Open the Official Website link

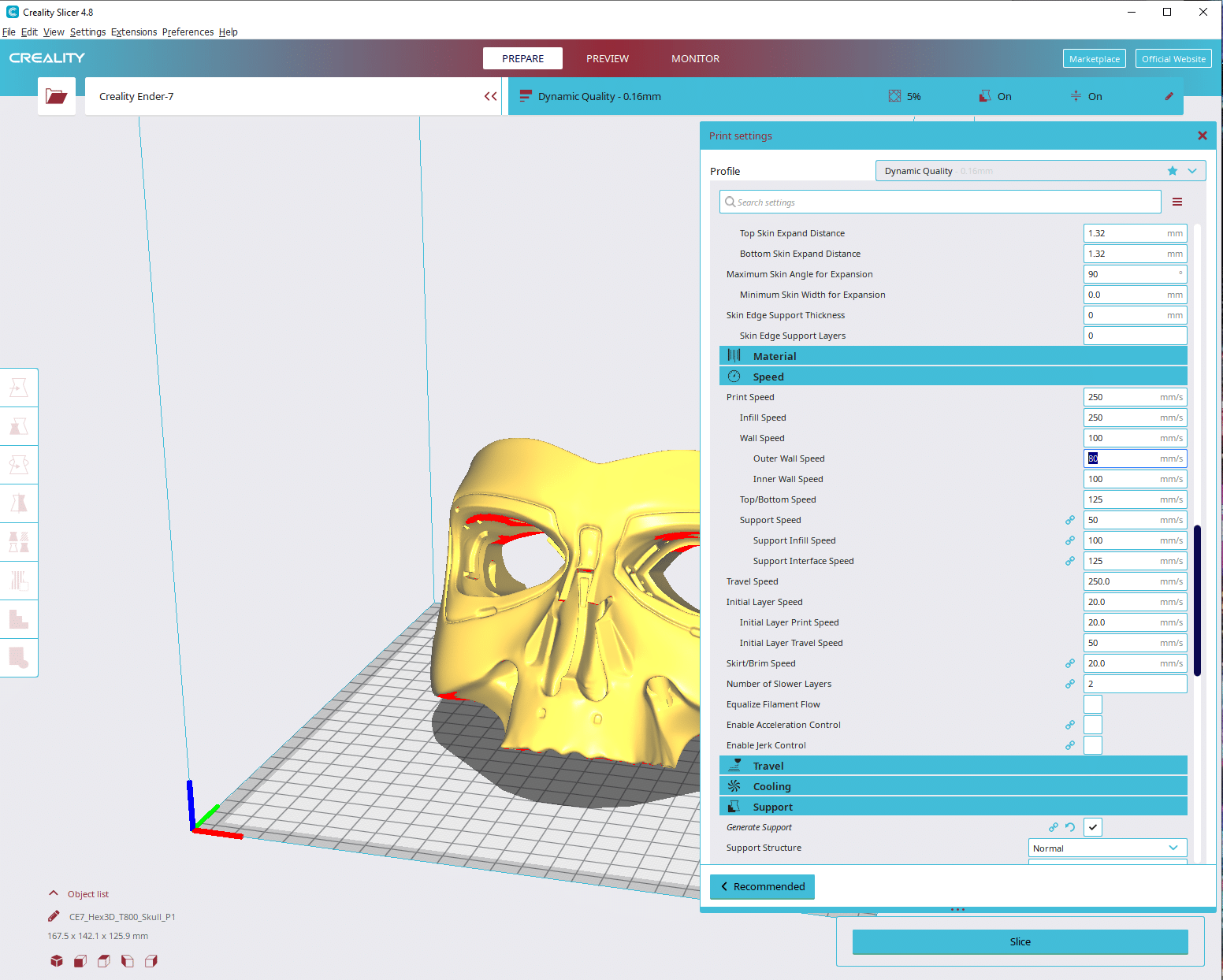click(x=1173, y=58)
